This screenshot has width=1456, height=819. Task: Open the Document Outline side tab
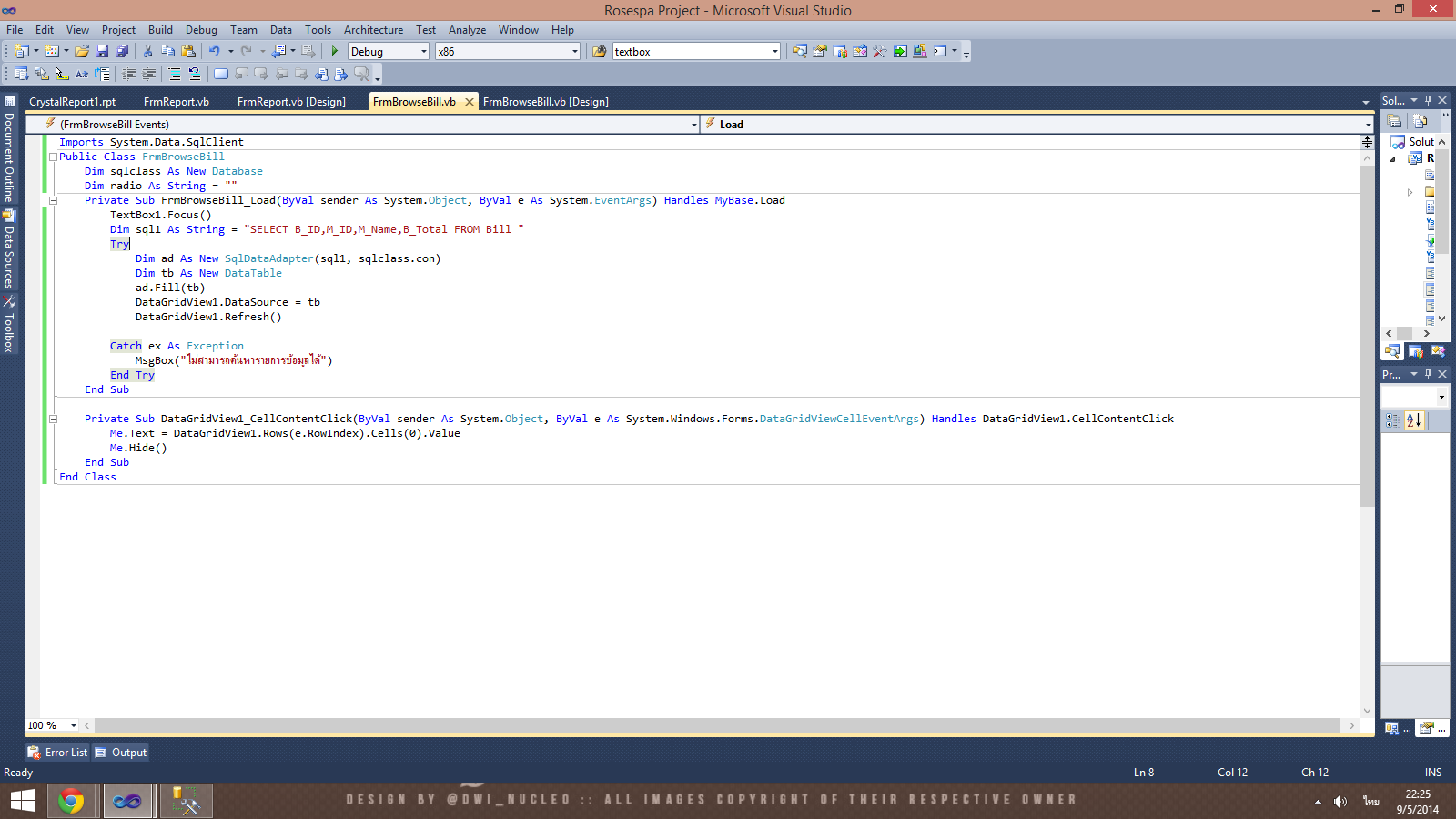coord(9,149)
